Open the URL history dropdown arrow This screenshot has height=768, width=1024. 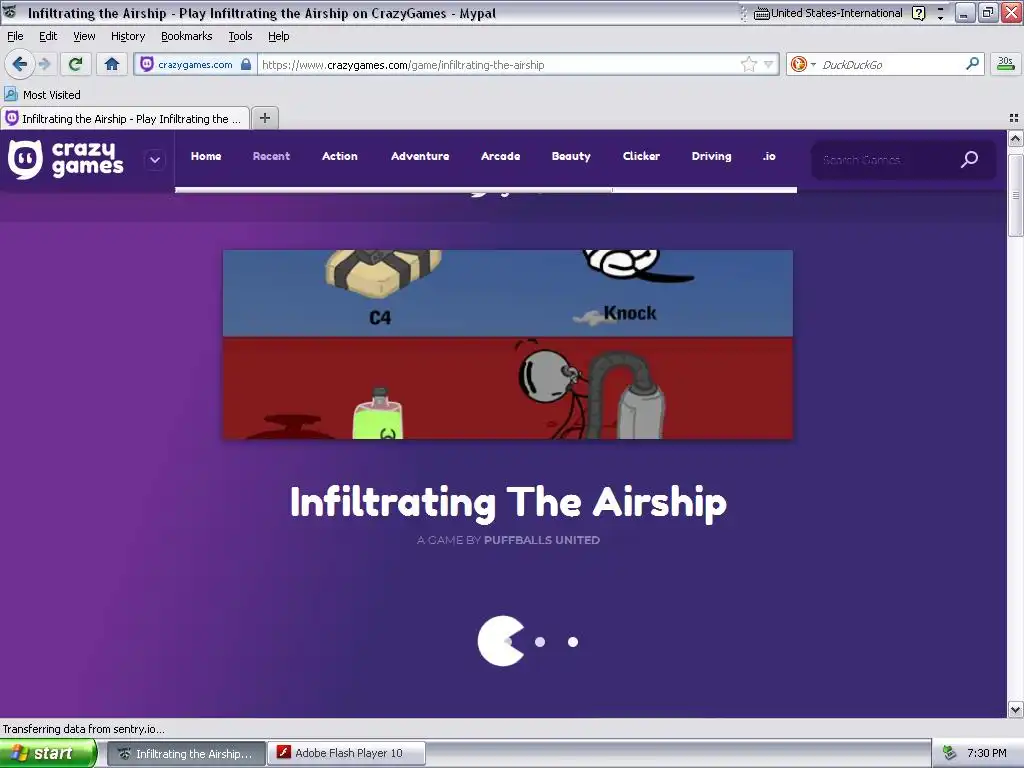click(x=769, y=64)
